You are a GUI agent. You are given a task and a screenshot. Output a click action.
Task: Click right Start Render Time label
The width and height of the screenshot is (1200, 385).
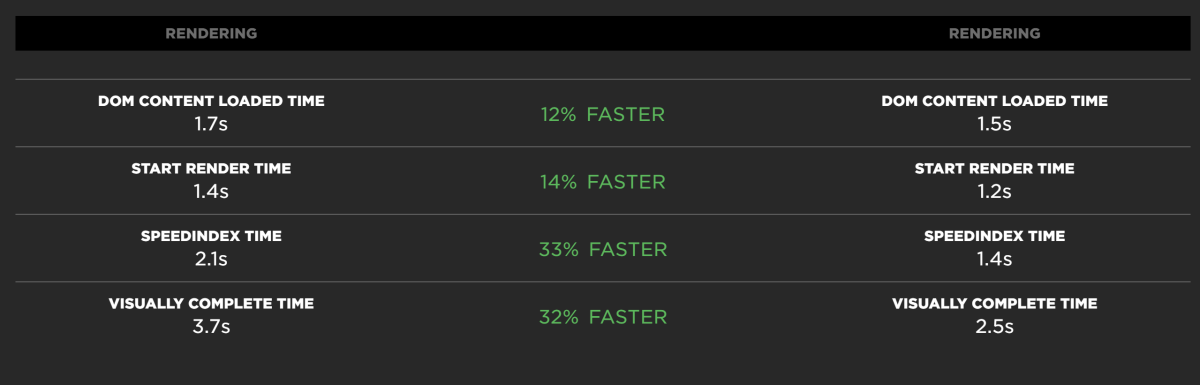[995, 169]
